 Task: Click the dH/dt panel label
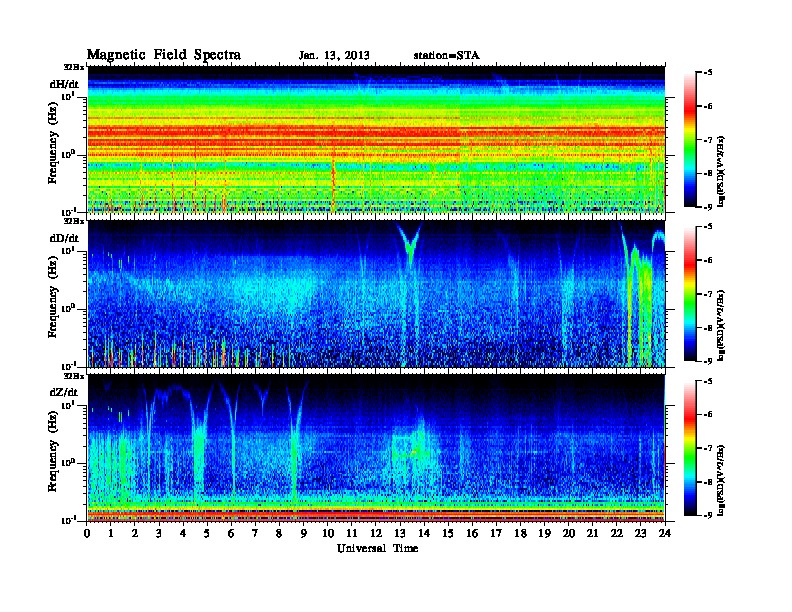coord(64,85)
